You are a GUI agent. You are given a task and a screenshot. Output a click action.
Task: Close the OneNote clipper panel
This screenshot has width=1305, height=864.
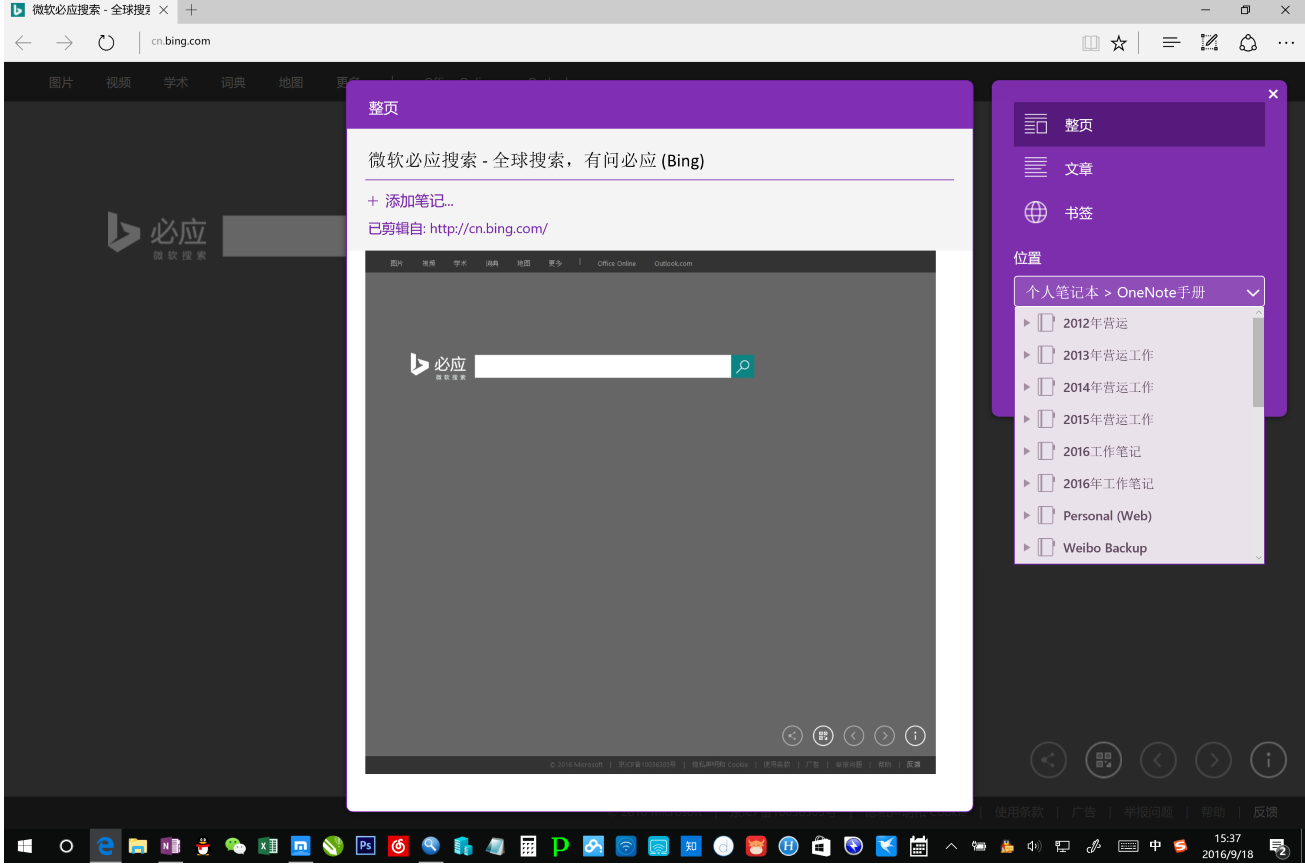click(1273, 94)
